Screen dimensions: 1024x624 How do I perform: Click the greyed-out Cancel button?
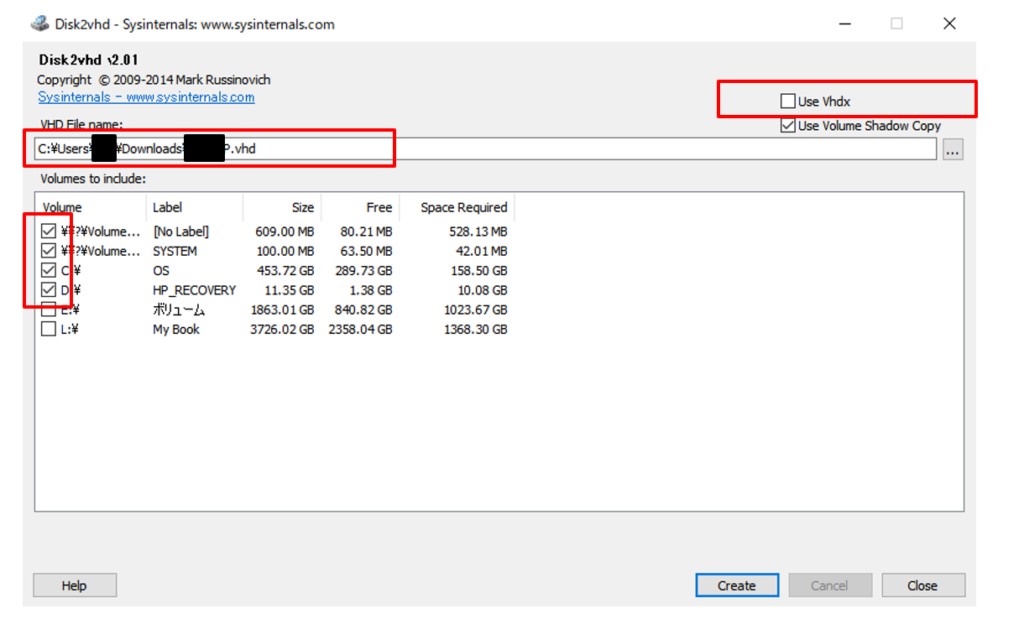click(x=829, y=585)
